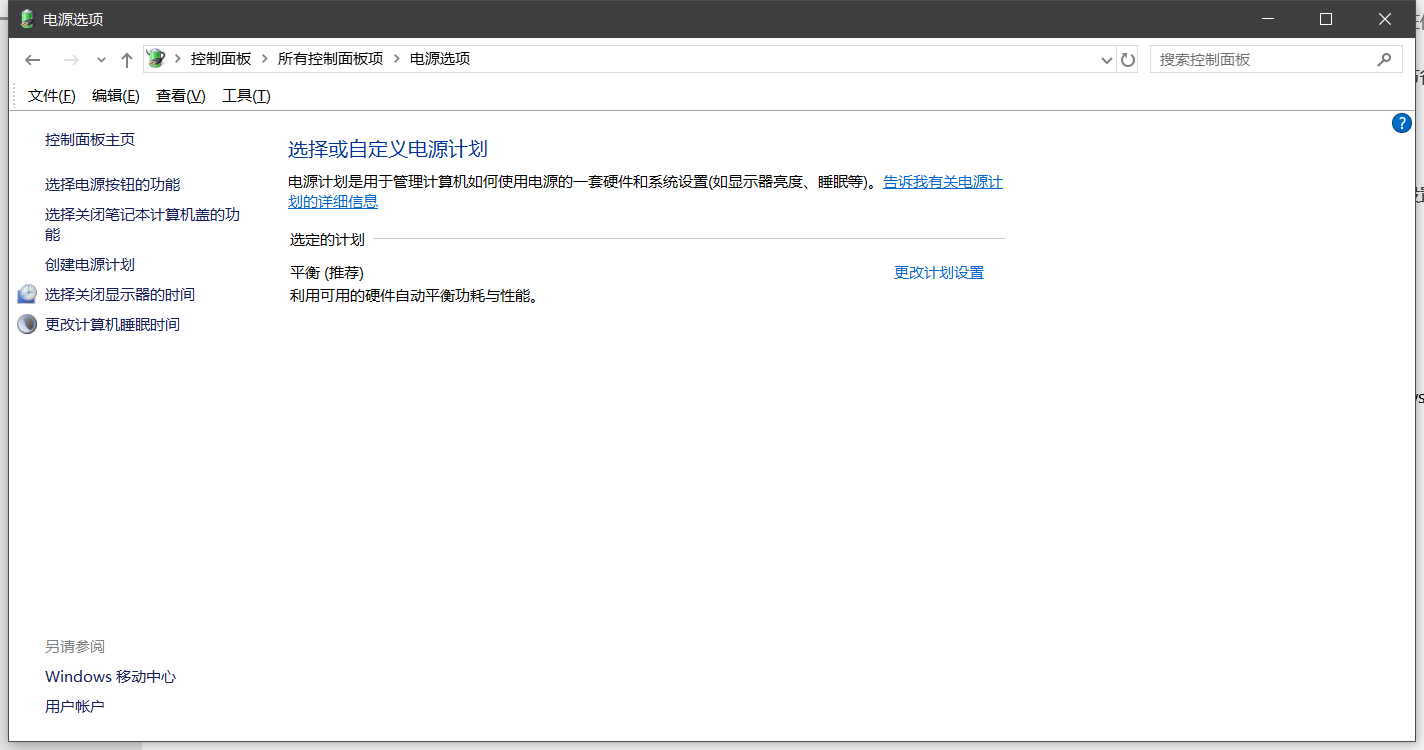Click the battery icon in the title bar
This screenshot has height=750, width=1424.
(x=27, y=19)
